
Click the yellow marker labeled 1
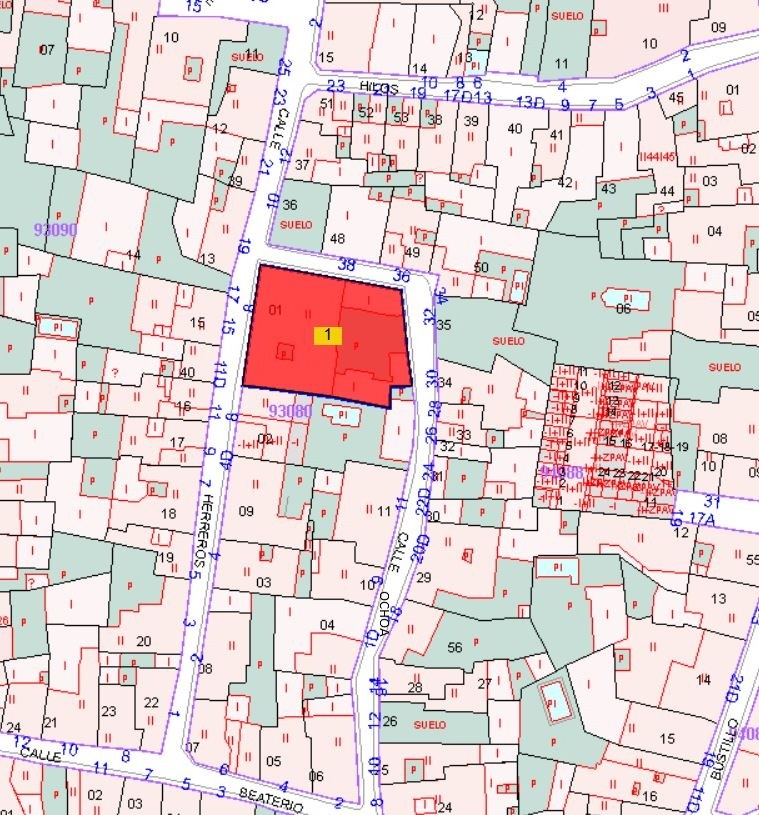(327, 336)
